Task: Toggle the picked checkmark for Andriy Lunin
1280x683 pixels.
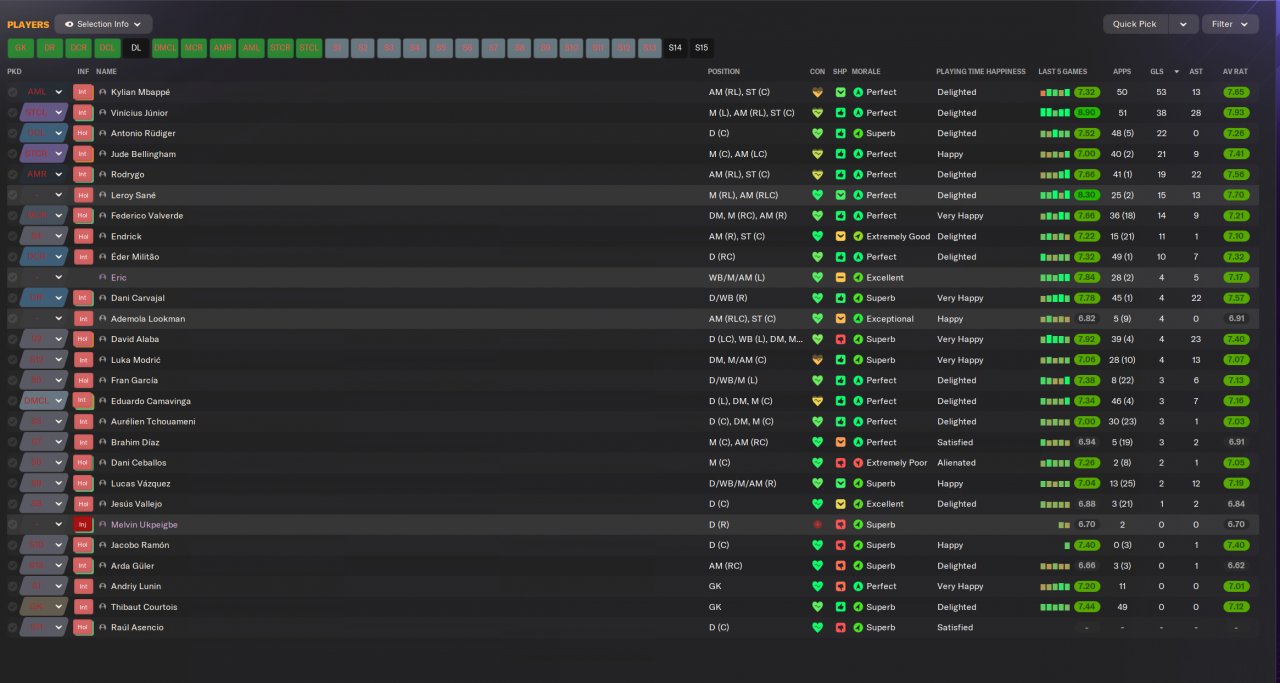Action: pyautogui.click(x=12, y=586)
